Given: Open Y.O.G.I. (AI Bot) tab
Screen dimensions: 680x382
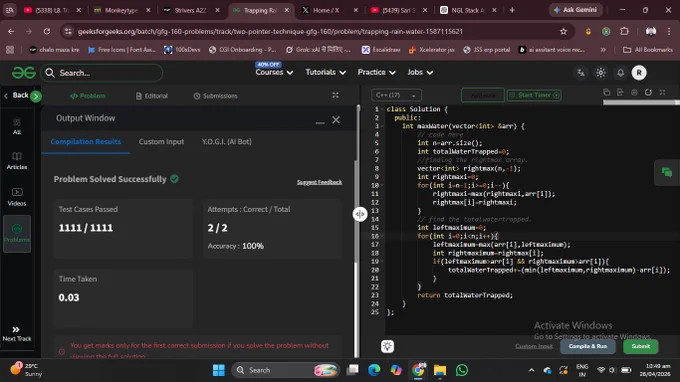Looking at the screenshot, I should point(226,142).
